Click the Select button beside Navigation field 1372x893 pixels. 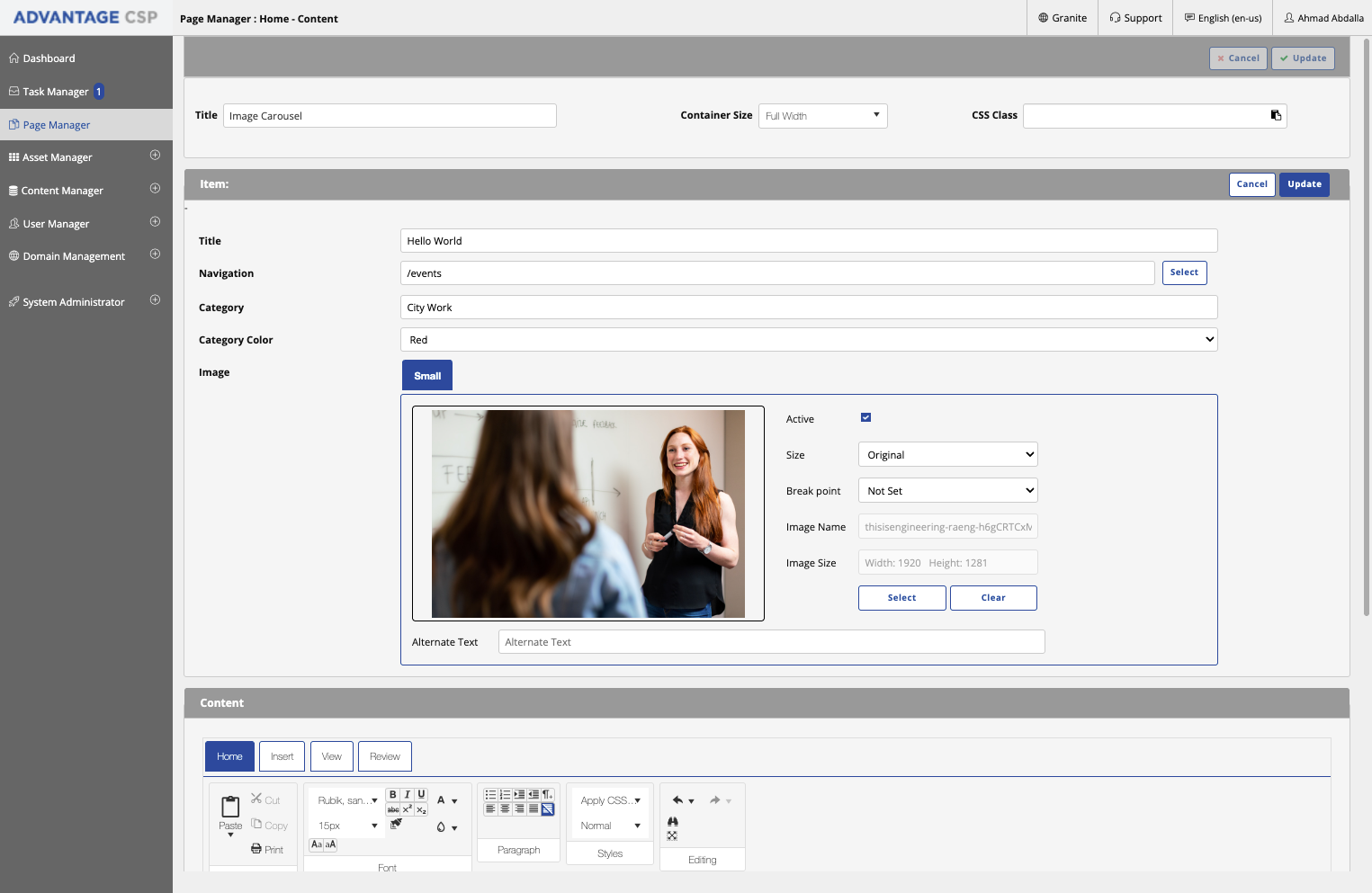1184,272
